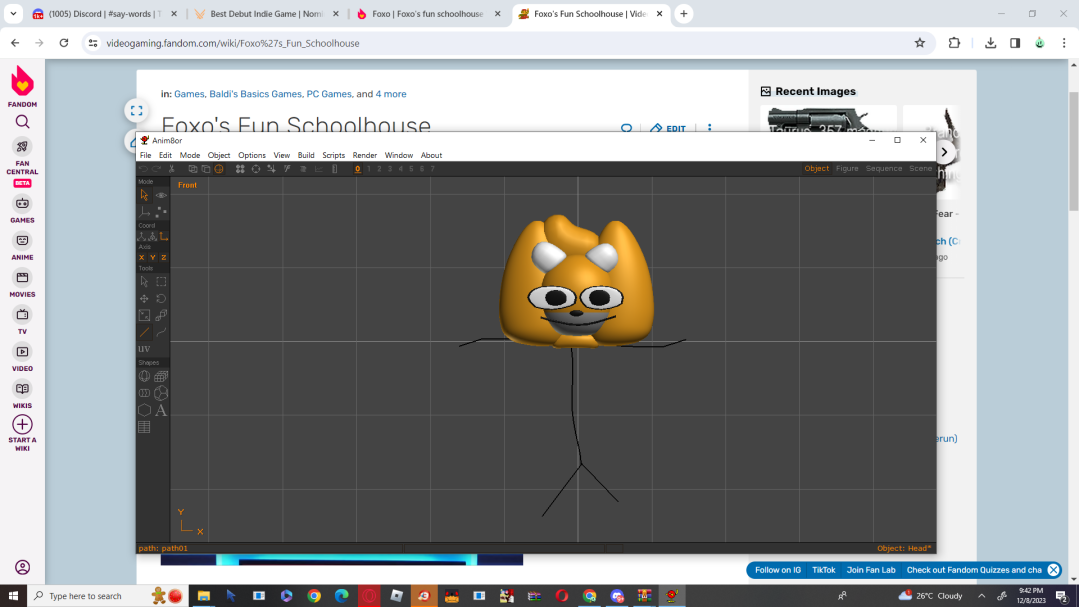Image resolution: width=1079 pixels, height=607 pixels.
Task: Click the Redo toolbar icon
Action: pos(156,169)
